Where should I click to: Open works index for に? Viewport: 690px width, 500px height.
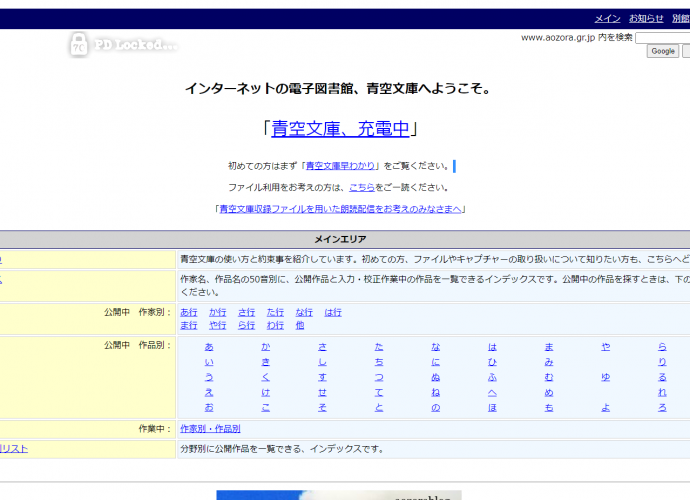(436, 362)
